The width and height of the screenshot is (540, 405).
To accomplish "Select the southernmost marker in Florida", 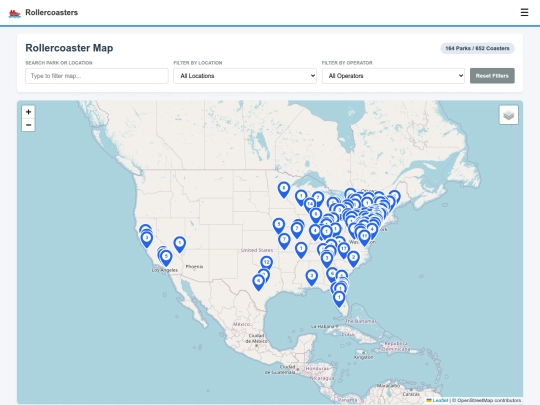I will click(x=339, y=299).
